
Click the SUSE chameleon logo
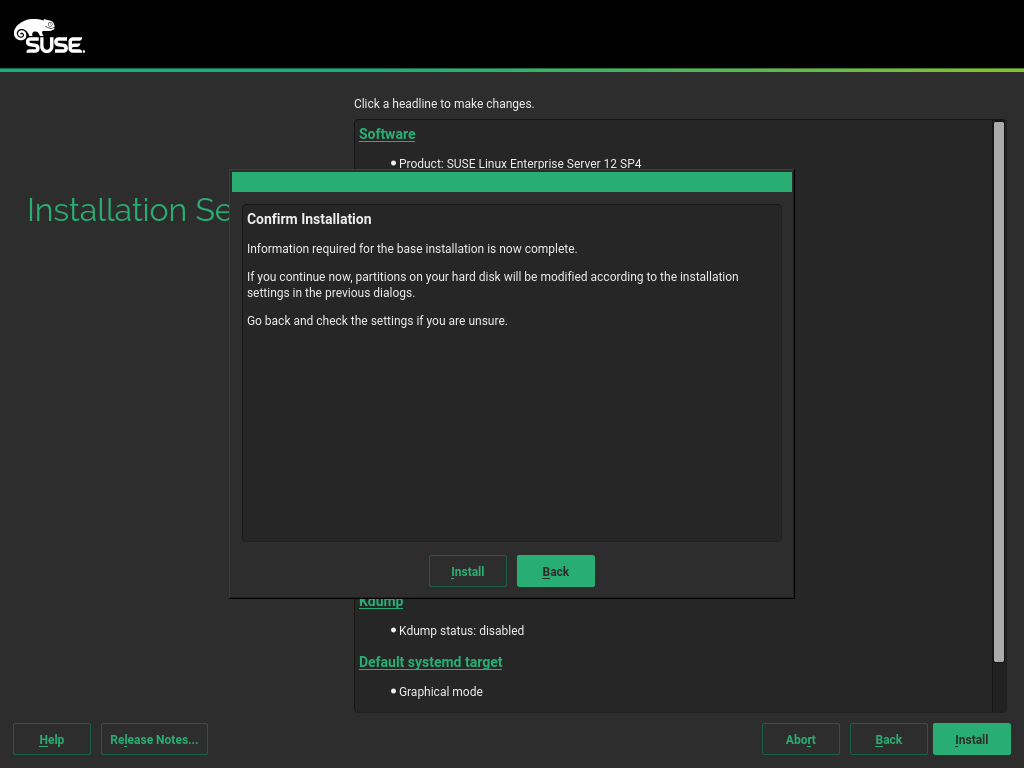click(x=48, y=36)
